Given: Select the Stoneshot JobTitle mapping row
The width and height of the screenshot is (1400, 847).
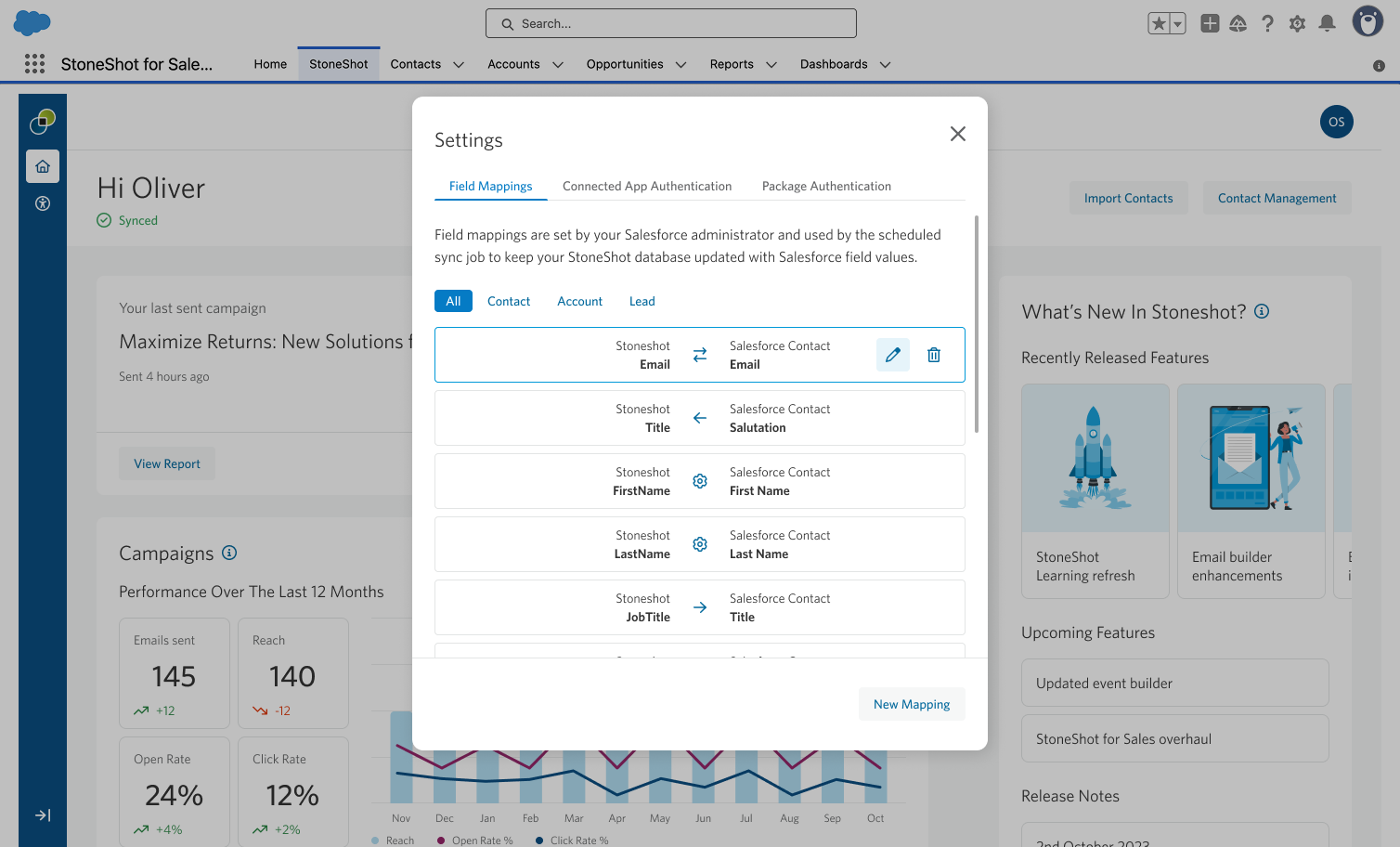Looking at the screenshot, I should 700,607.
